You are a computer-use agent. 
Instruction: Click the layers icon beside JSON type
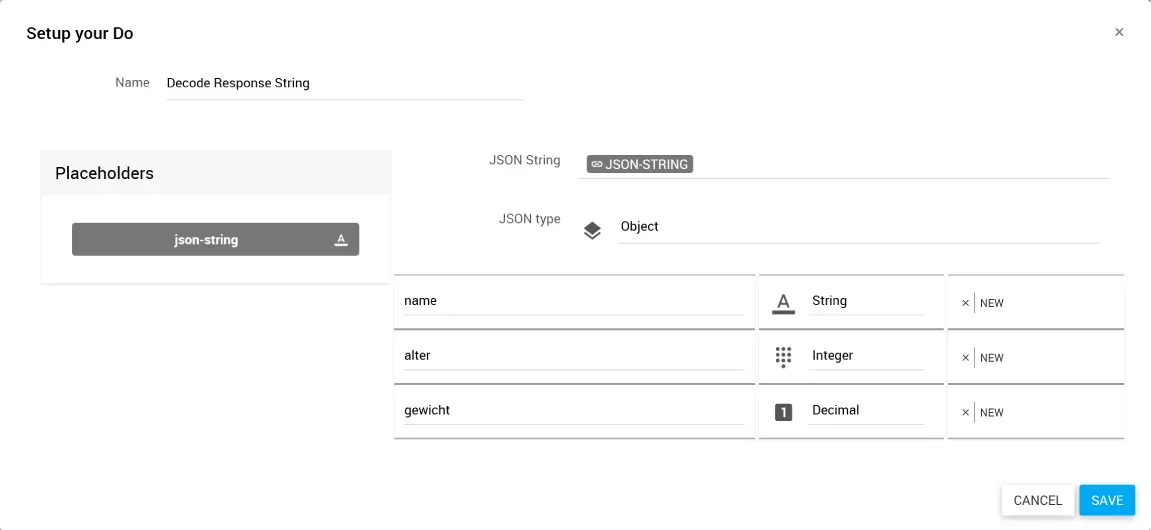[592, 231]
